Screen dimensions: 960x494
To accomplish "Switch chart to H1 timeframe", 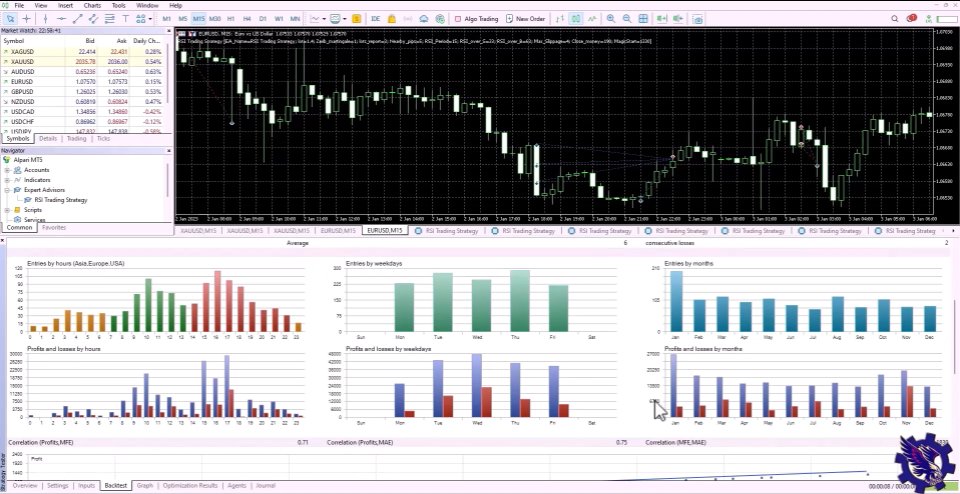I will click(231, 19).
